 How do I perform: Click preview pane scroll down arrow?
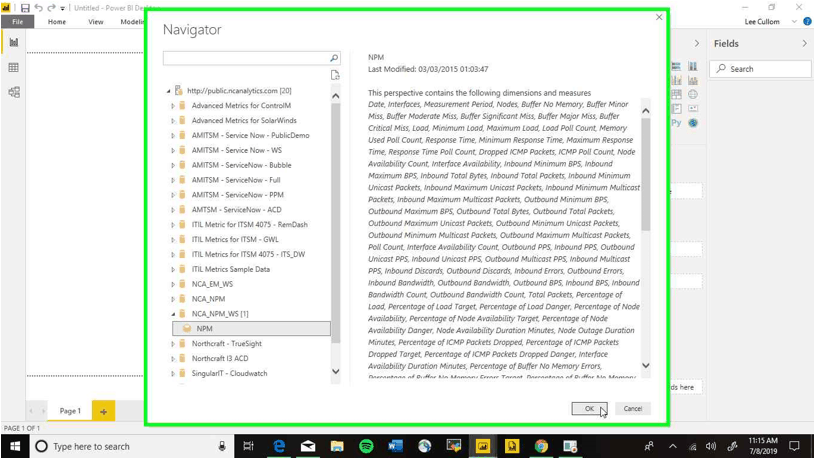pyautogui.click(x=646, y=365)
